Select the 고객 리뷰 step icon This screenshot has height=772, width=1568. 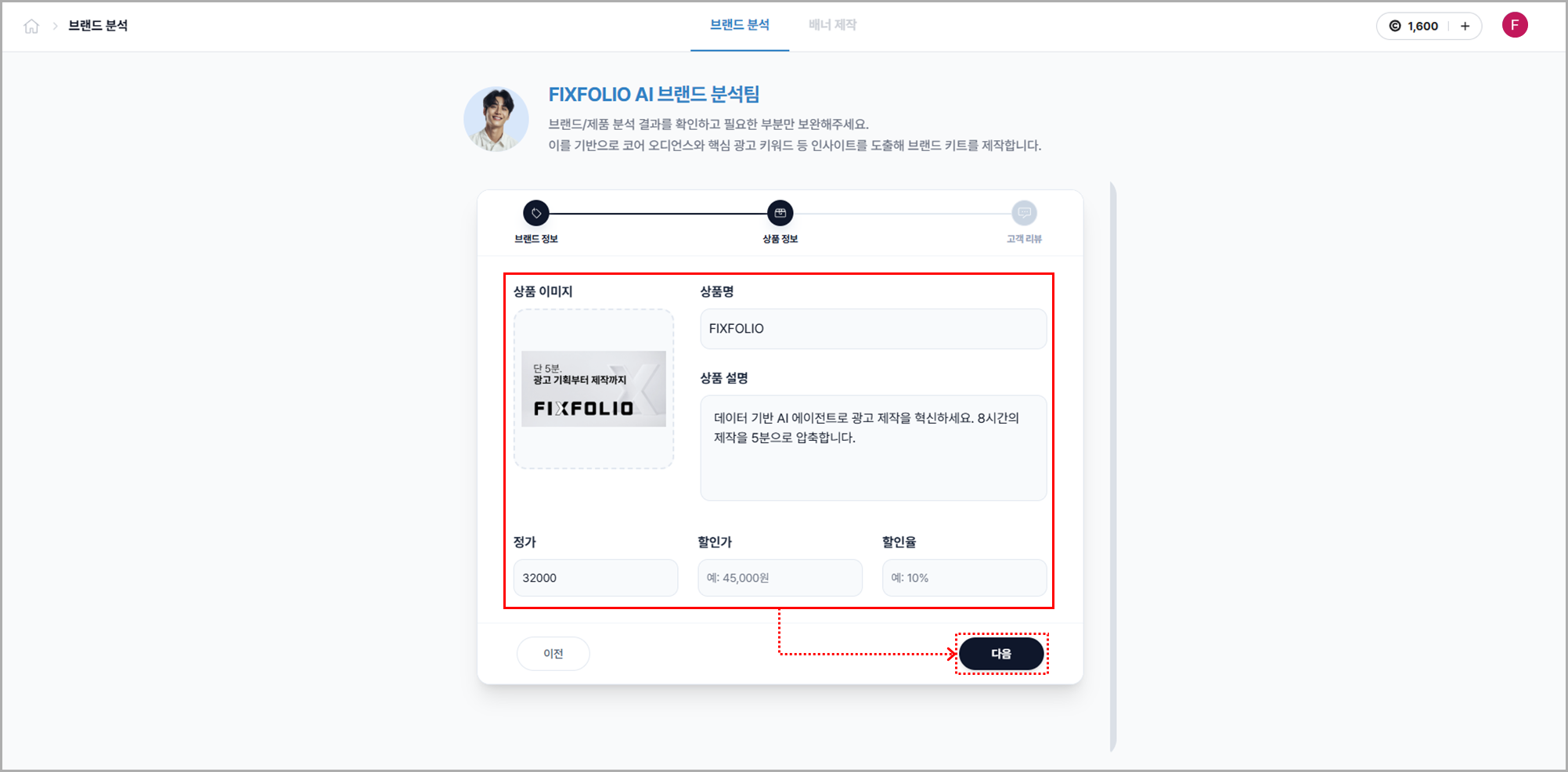[1024, 213]
